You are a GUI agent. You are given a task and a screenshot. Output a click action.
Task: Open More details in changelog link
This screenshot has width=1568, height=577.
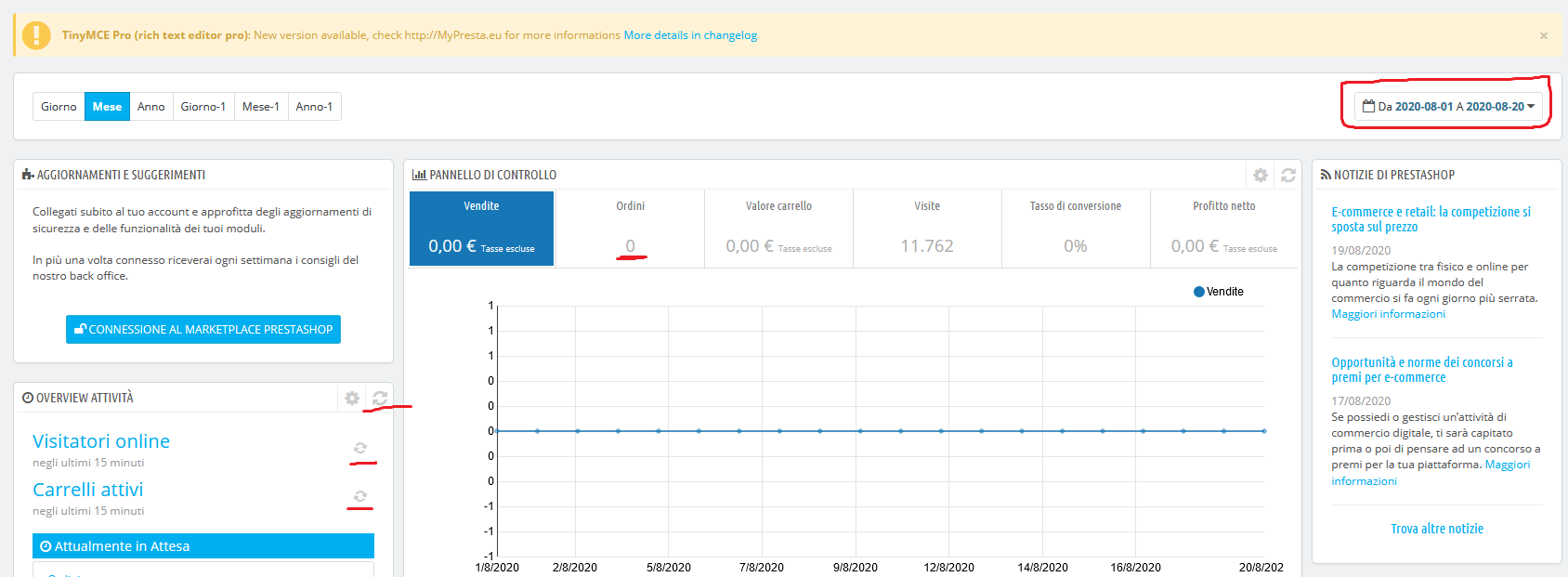point(690,35)
